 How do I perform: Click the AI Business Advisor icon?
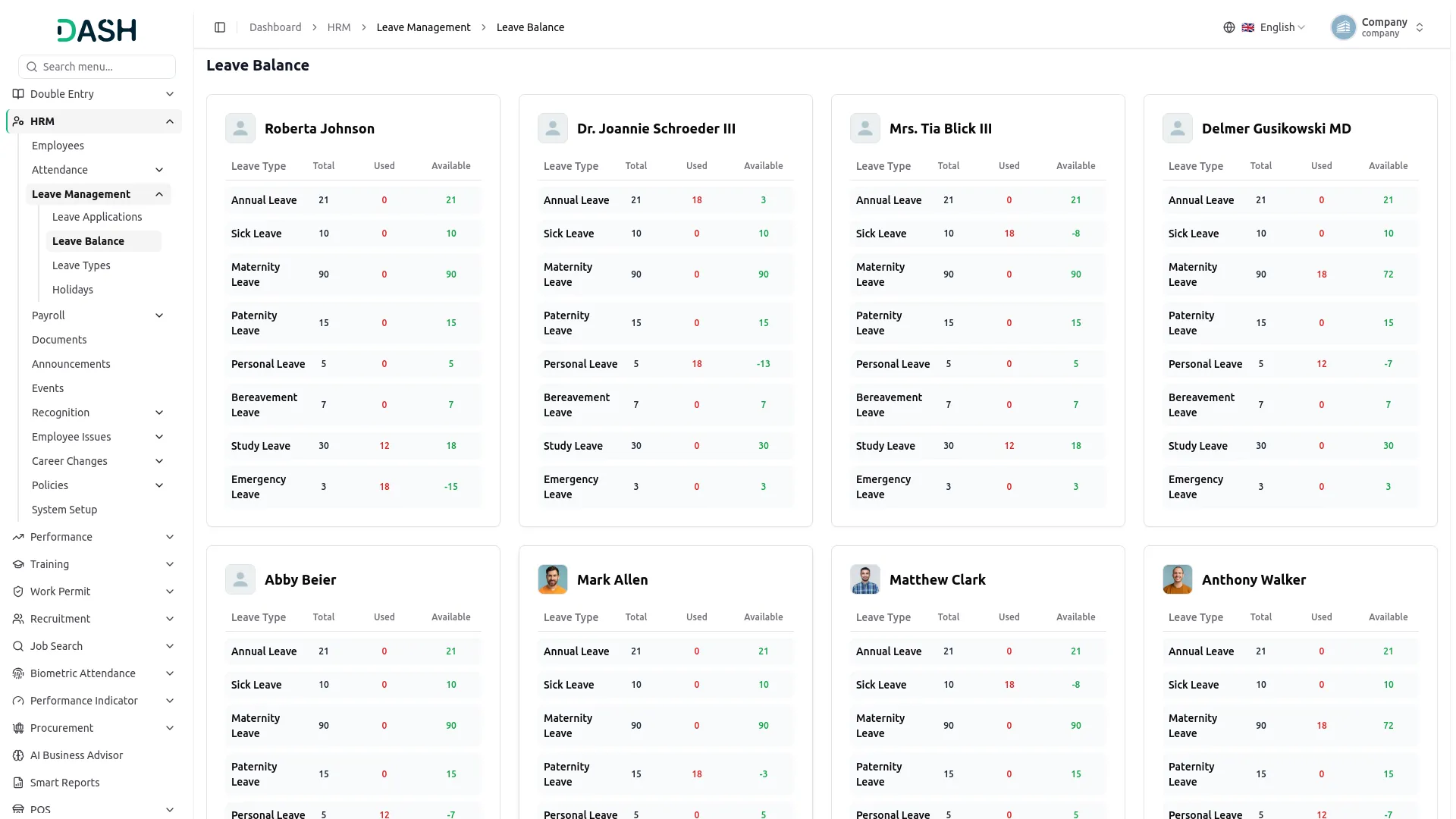pyautogui.click(x=18, y=755)
